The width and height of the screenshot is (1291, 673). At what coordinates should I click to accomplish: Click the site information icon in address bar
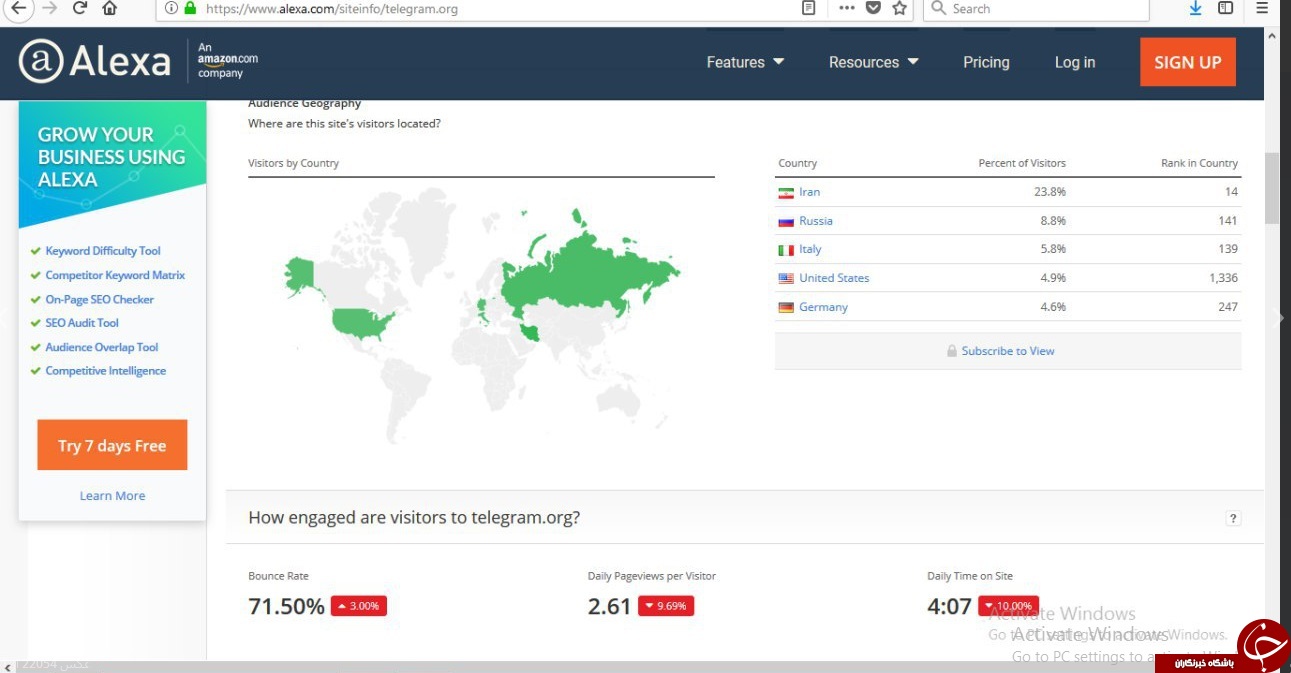click(x=171, y=8)
